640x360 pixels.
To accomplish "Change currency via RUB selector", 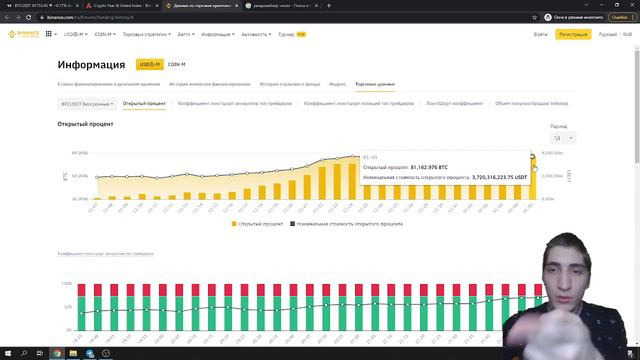I will click(627, 34).
